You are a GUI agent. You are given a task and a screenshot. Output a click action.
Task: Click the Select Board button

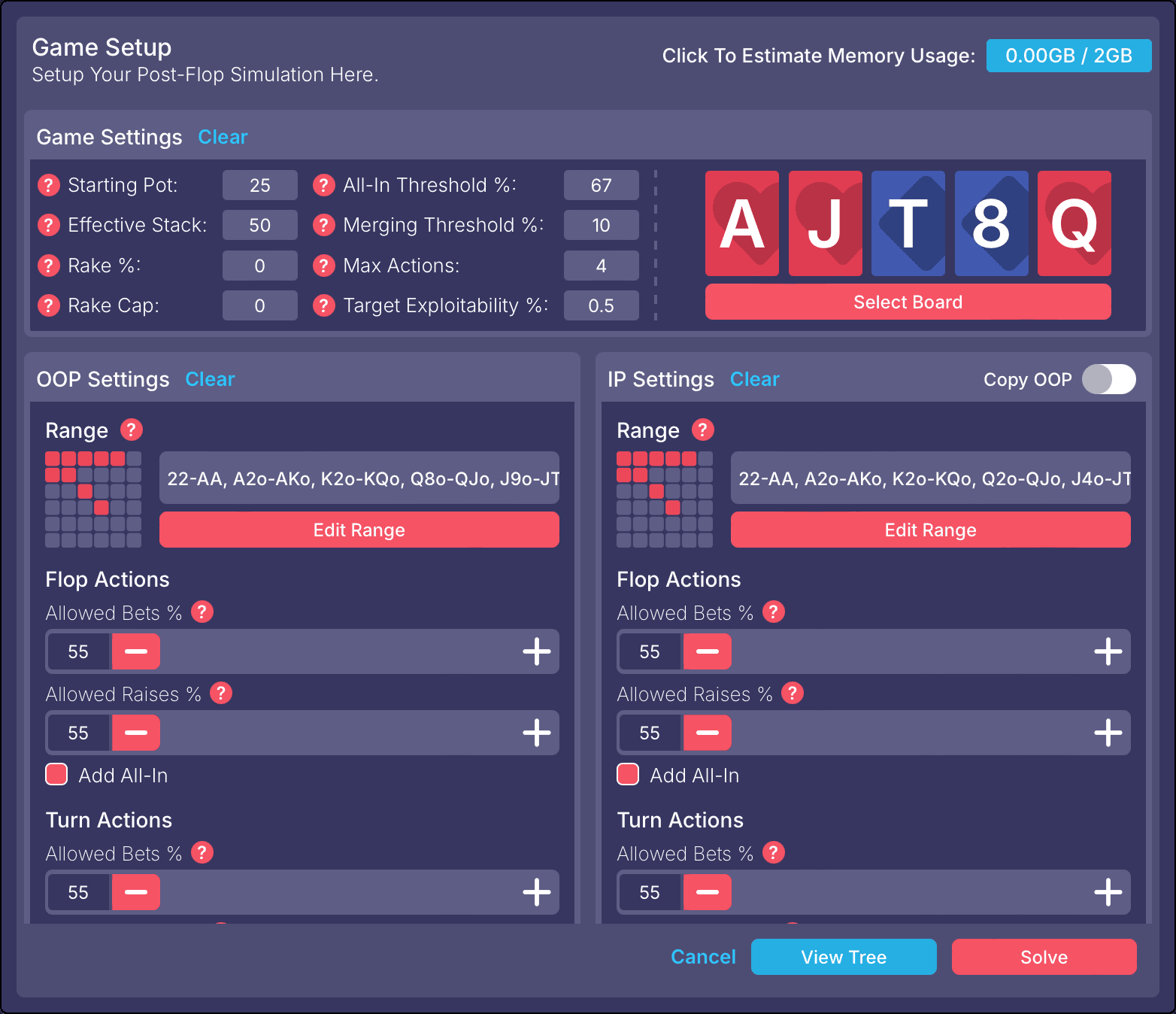(908, 302)
